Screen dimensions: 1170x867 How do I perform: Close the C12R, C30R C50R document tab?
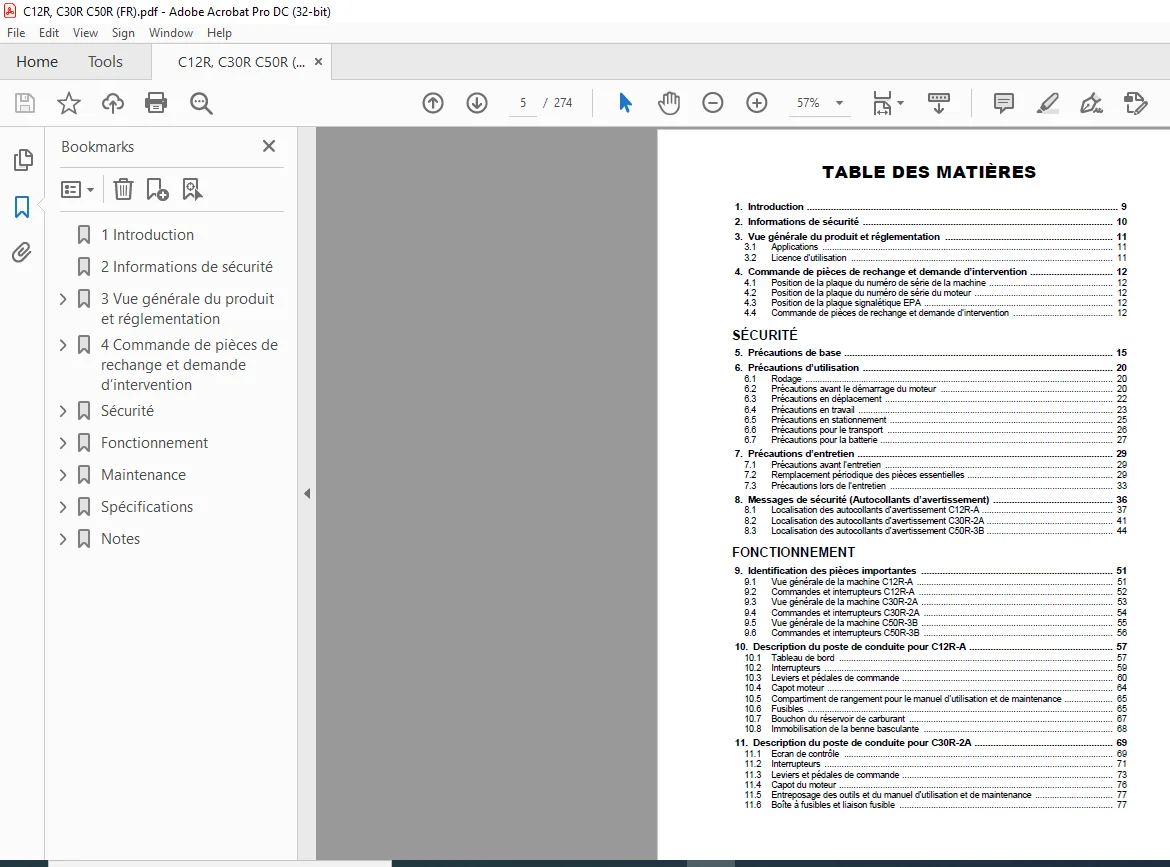click(x=319, y=62)
